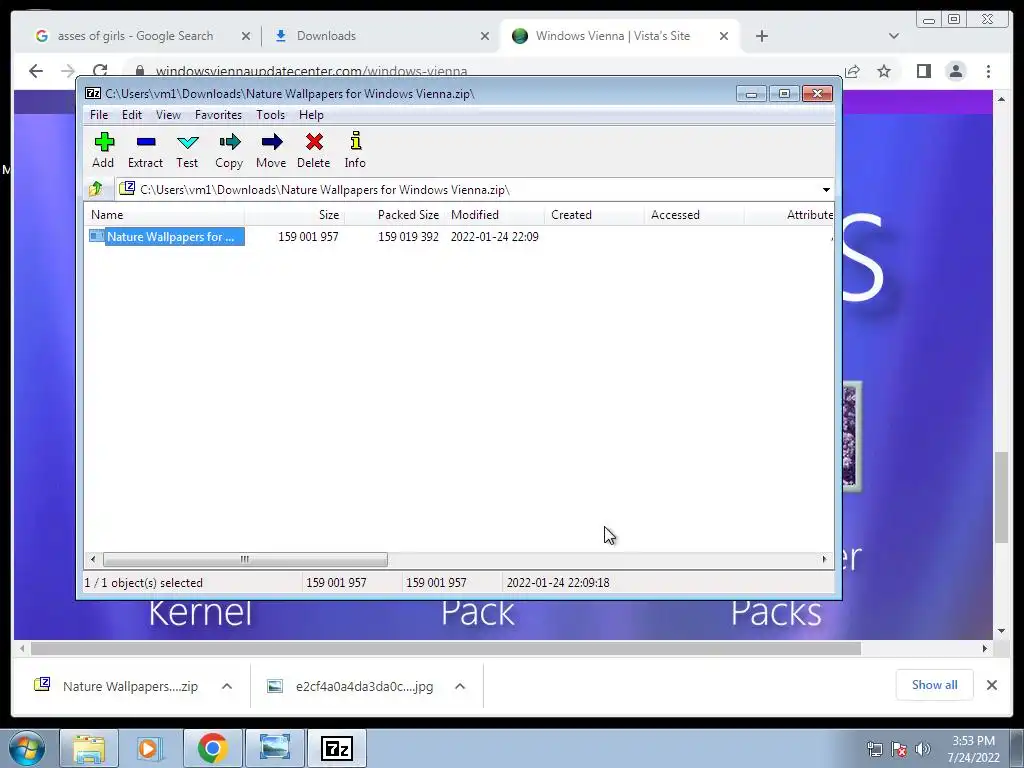Click the Chrome share page icon
This screenshot has width=1024, height=768.
click(852, 71)
